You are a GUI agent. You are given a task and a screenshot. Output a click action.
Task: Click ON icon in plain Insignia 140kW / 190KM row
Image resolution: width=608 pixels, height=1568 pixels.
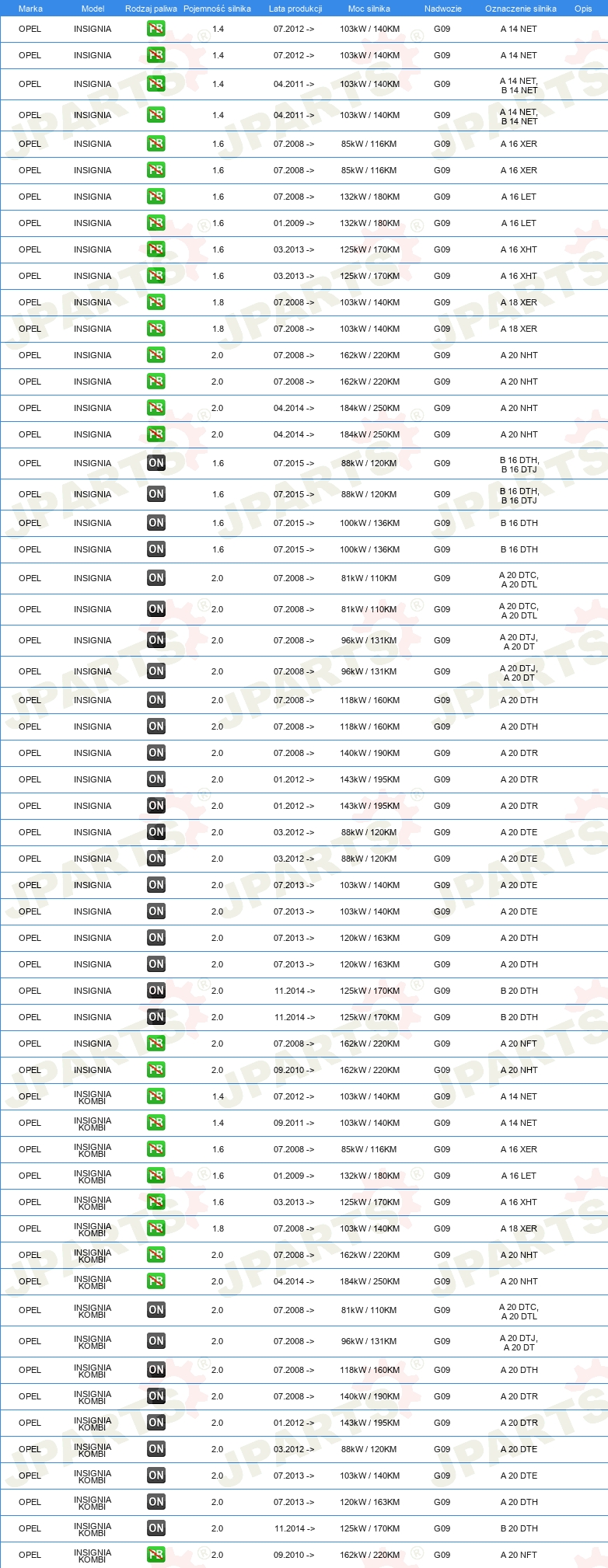155,753
